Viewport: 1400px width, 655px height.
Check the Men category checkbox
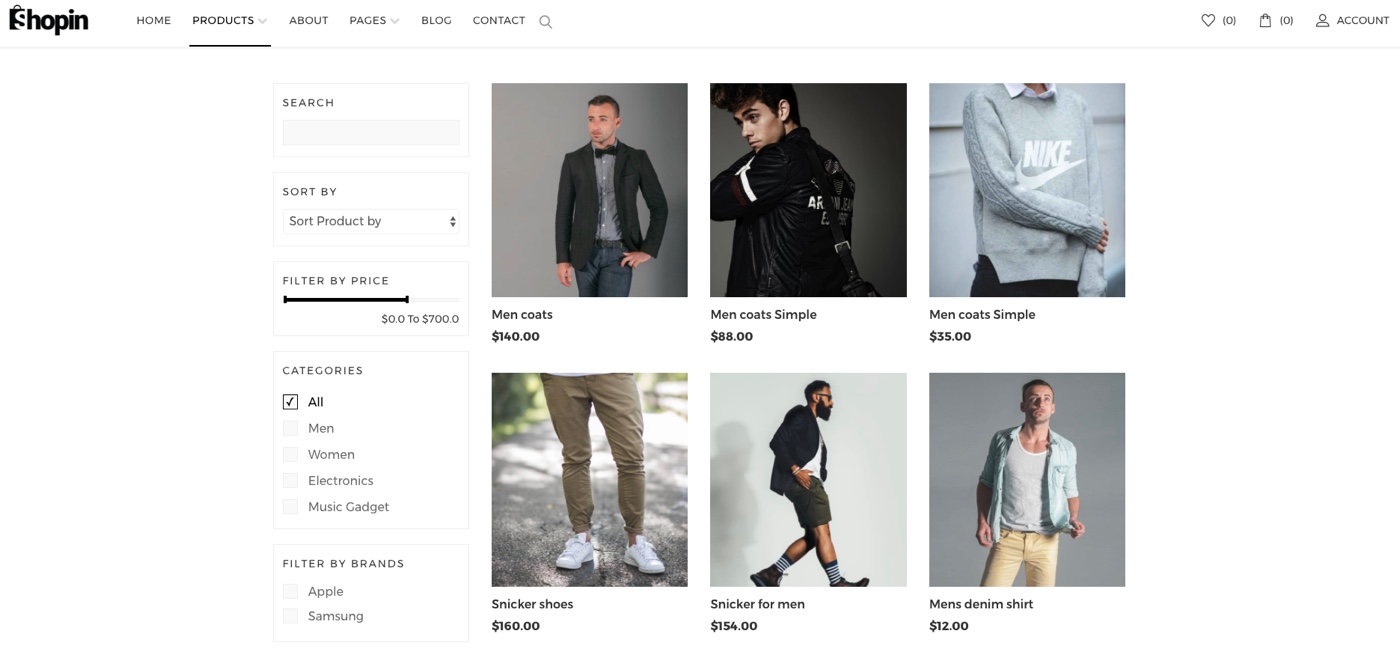click(x=290, y=428)
